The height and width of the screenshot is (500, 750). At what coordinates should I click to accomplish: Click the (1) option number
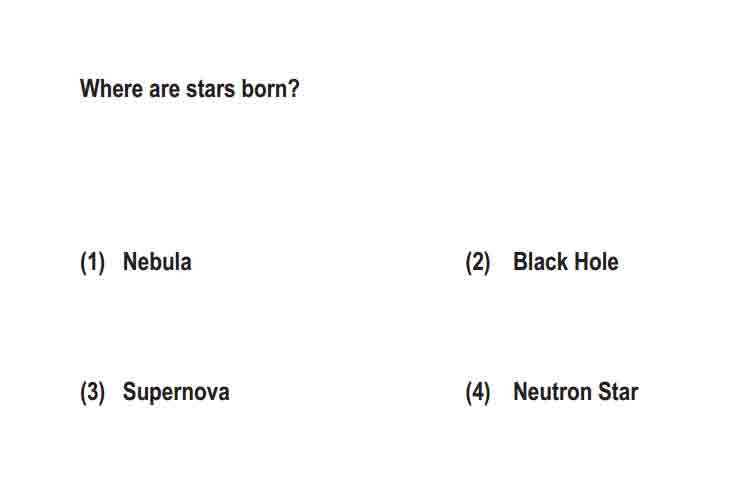click(x=92, y=263)
